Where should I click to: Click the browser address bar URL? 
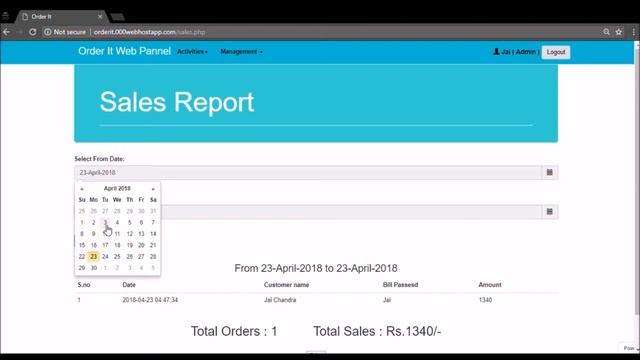click(149, 32)
